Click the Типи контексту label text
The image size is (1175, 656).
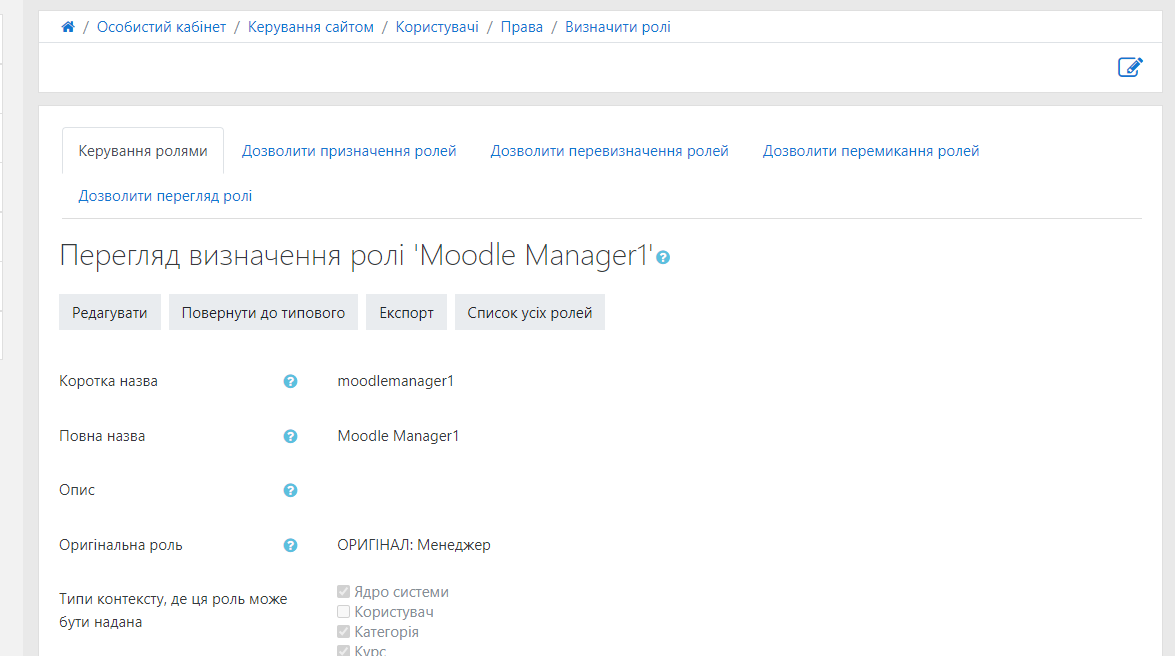coord(173,610)
